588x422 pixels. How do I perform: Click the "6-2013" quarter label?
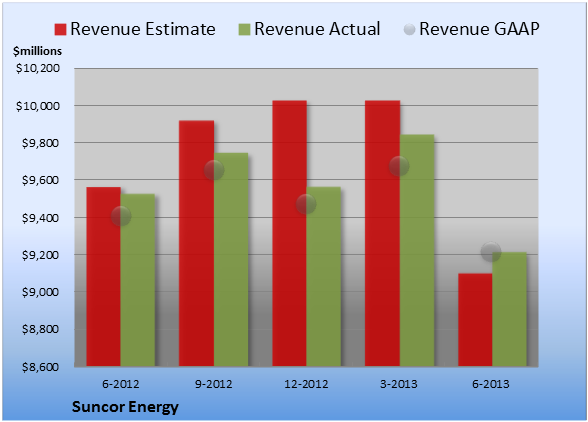[491, 384]
